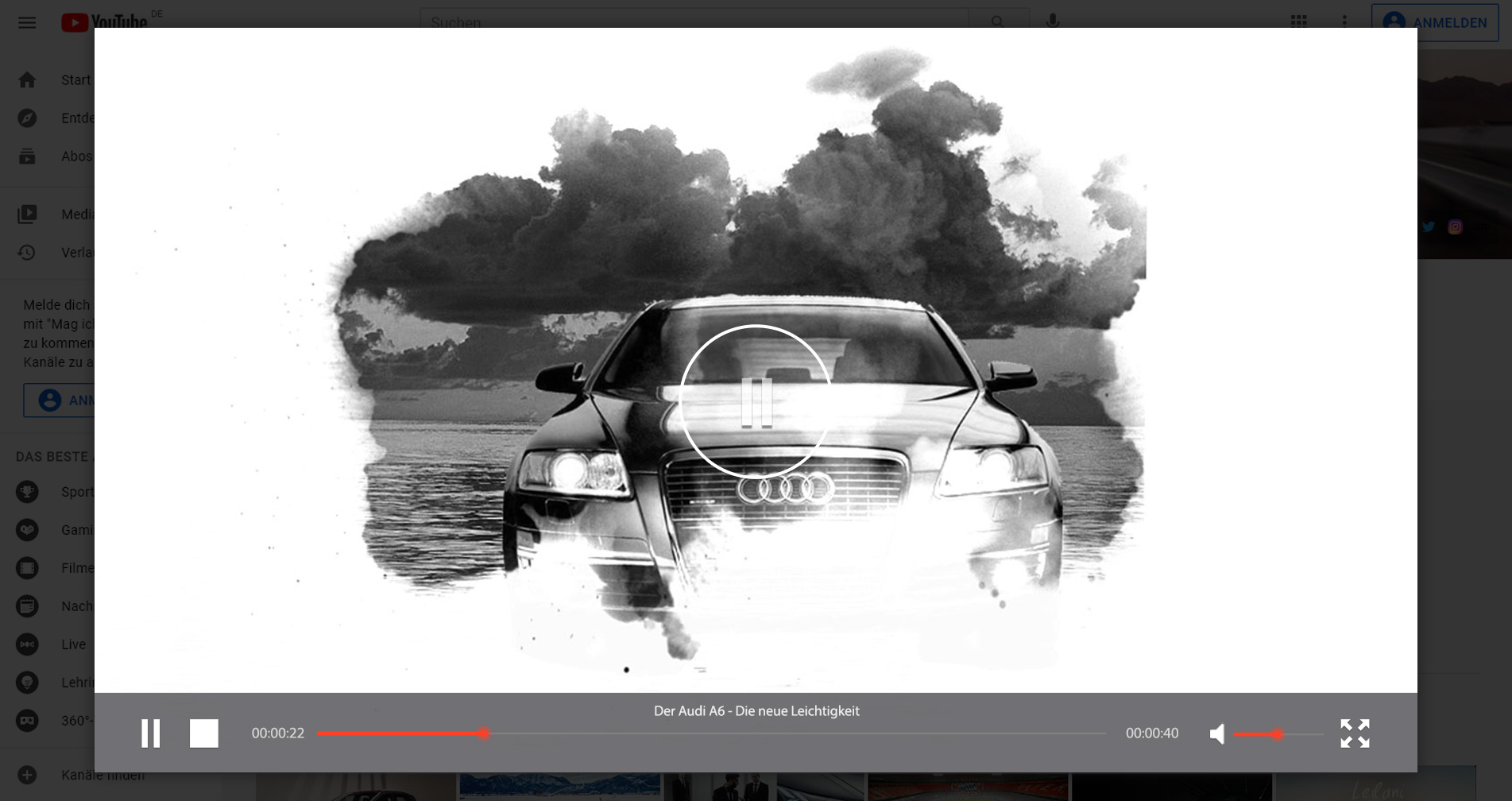Open the Nachrichten news icon

point(27,606)
